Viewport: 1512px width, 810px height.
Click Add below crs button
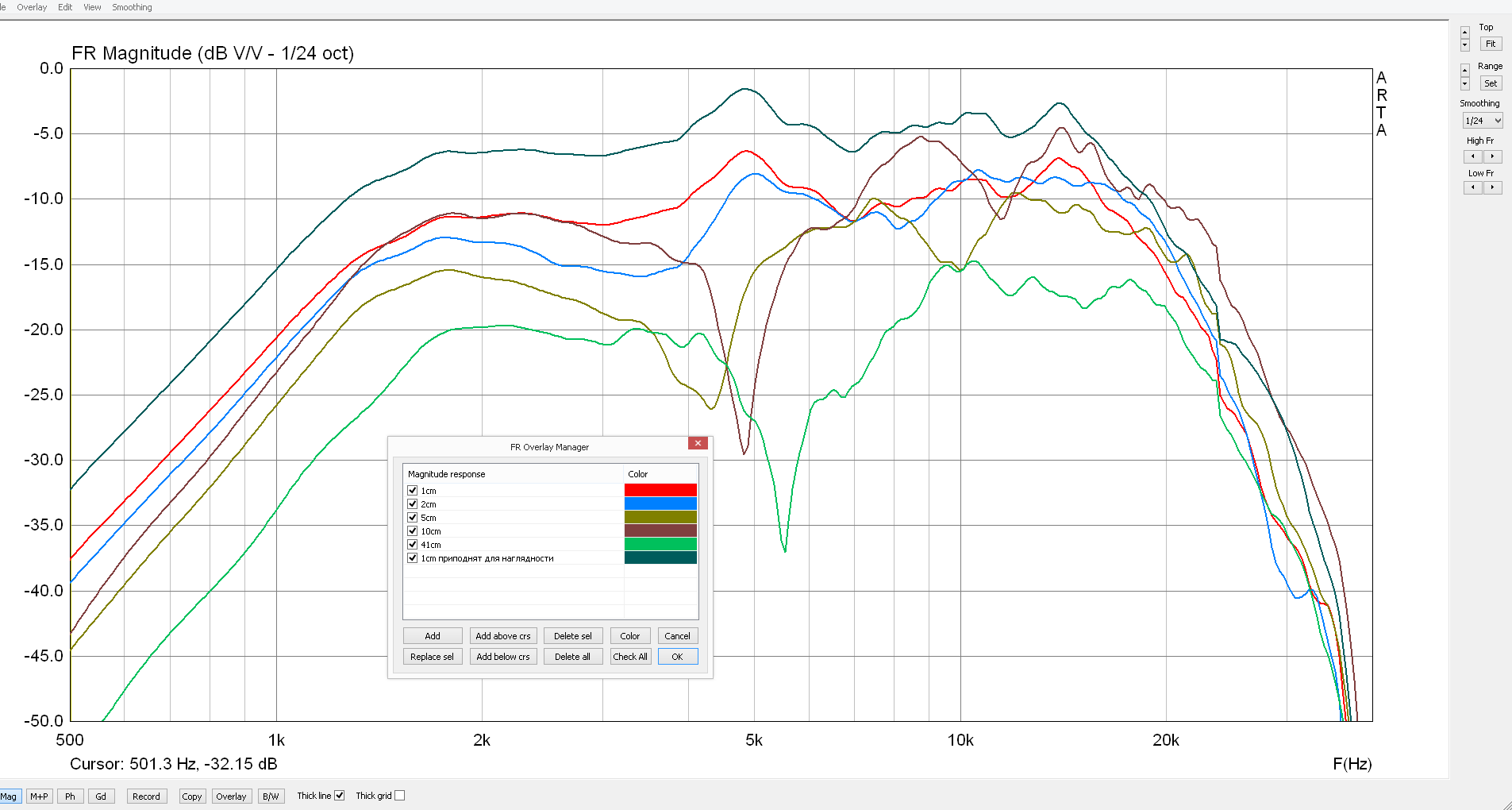(503, 657)
